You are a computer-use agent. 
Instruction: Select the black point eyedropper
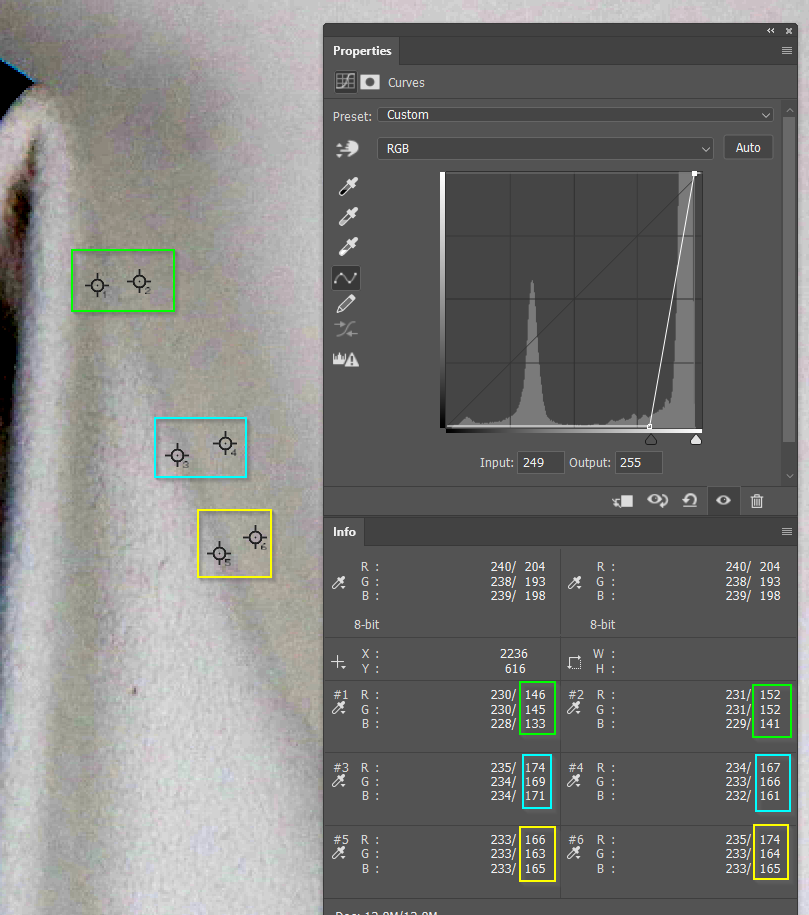pyautogui.click(x=347, y=186)
